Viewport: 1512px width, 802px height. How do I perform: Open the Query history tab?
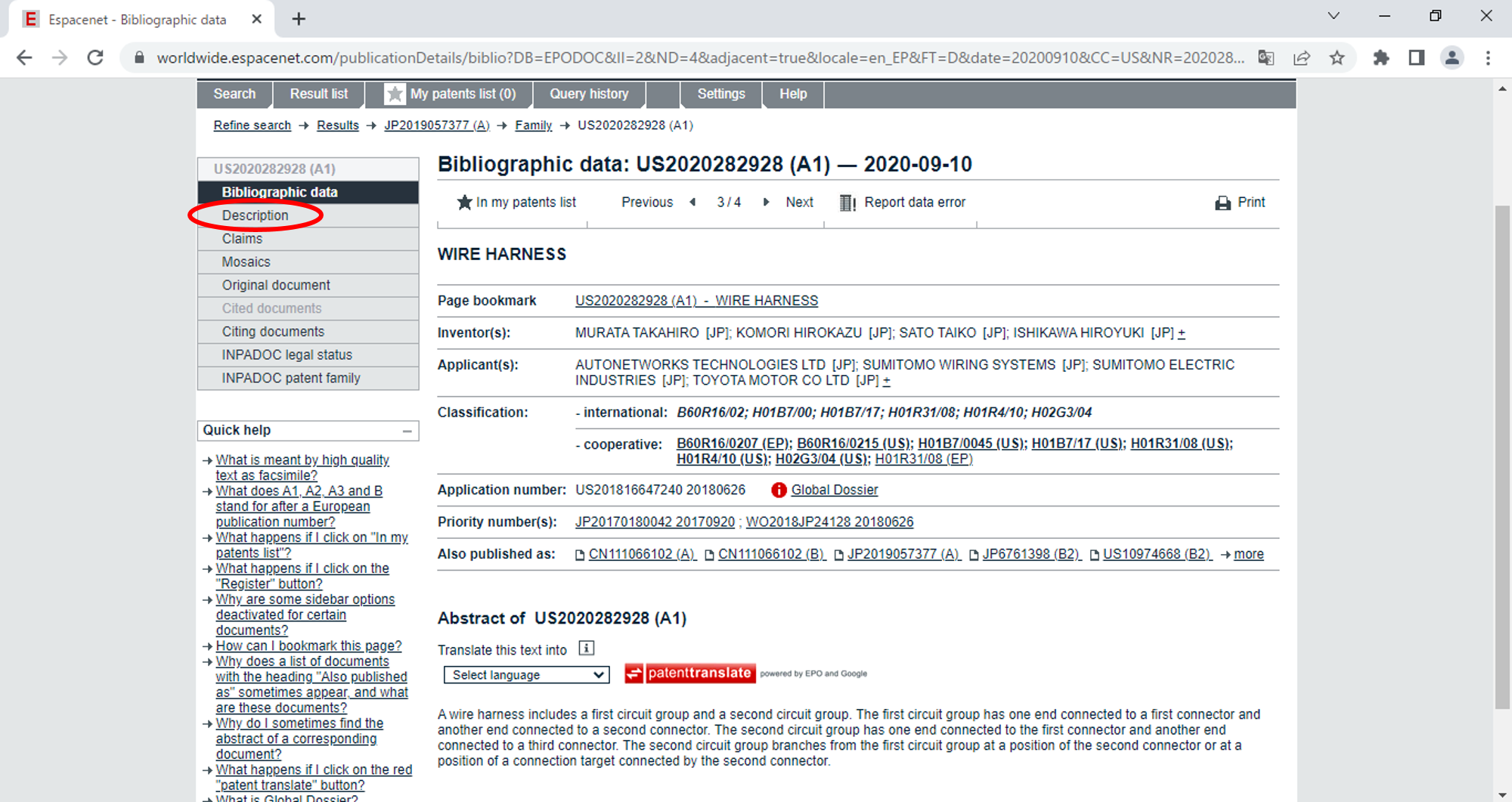pyautogui.click(x=589, y=94)
